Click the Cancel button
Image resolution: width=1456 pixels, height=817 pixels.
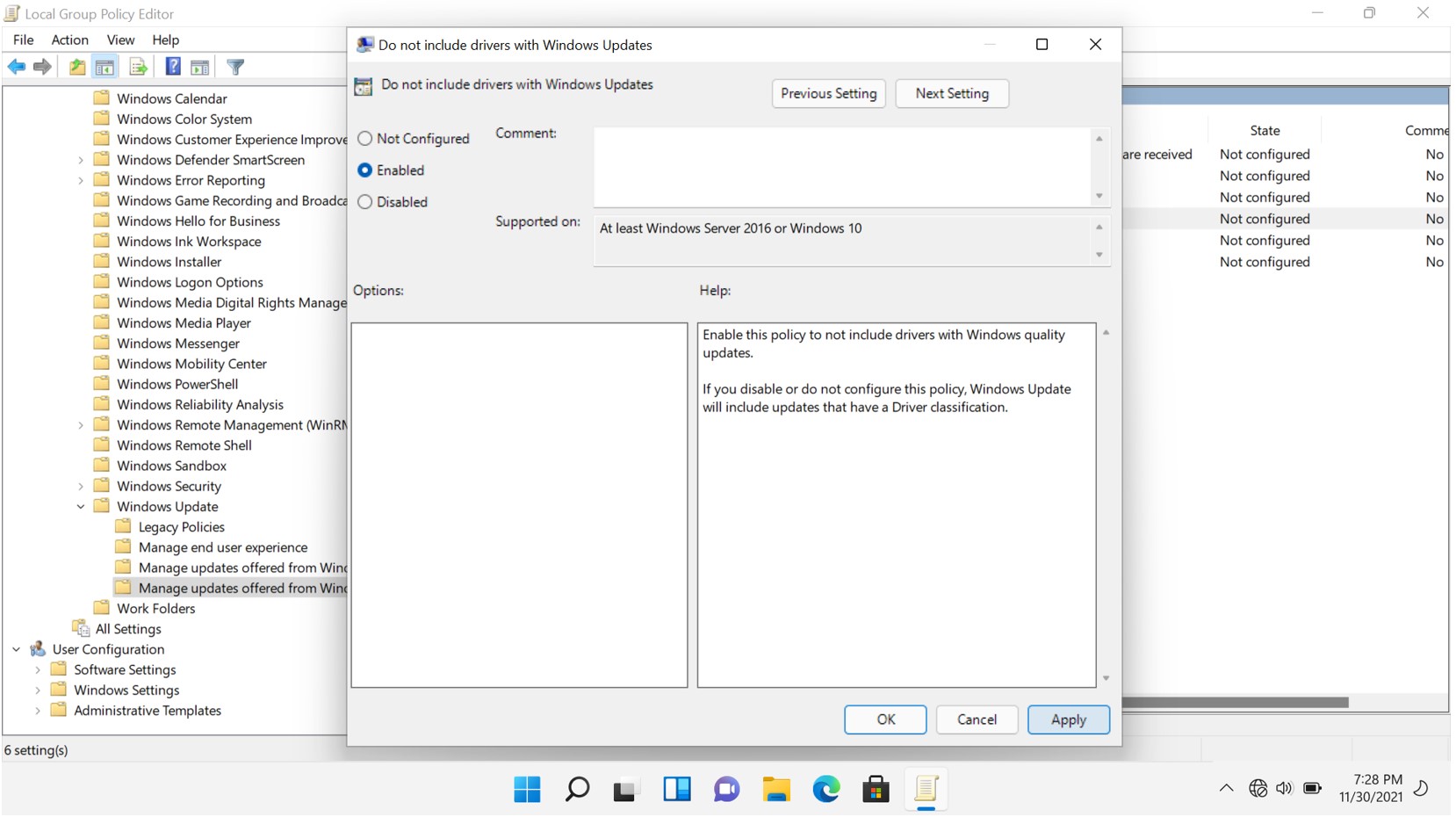coord(977,719)
